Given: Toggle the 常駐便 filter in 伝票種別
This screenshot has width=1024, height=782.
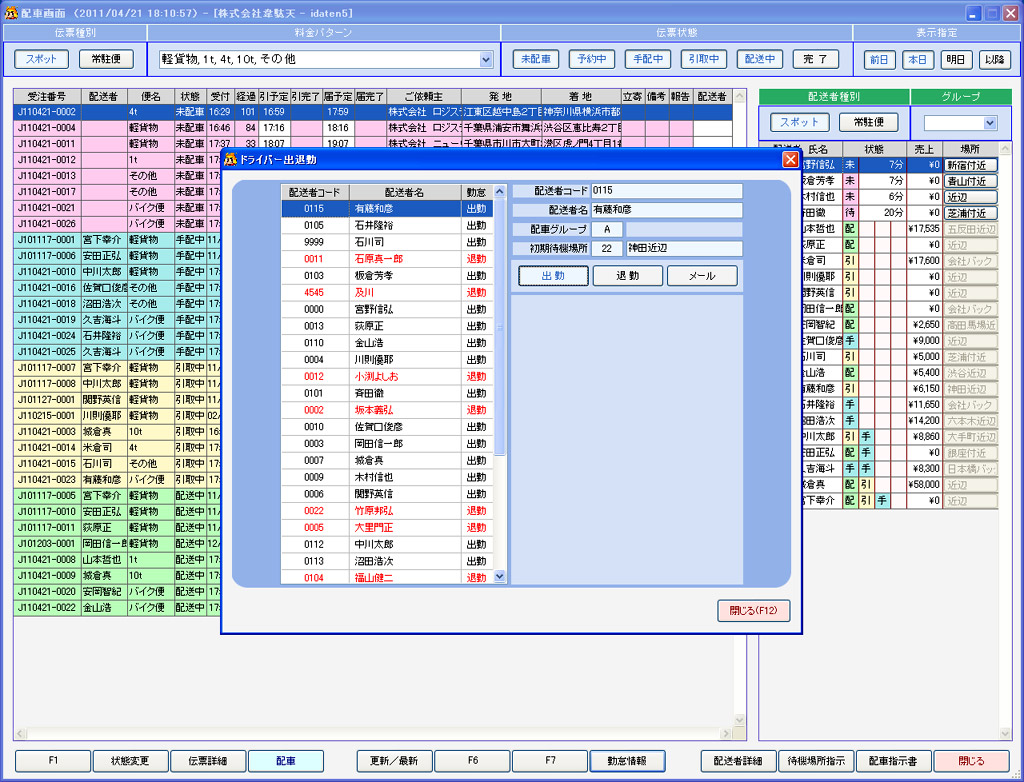Looking at the screenshot, I should [x=106, y=59].
